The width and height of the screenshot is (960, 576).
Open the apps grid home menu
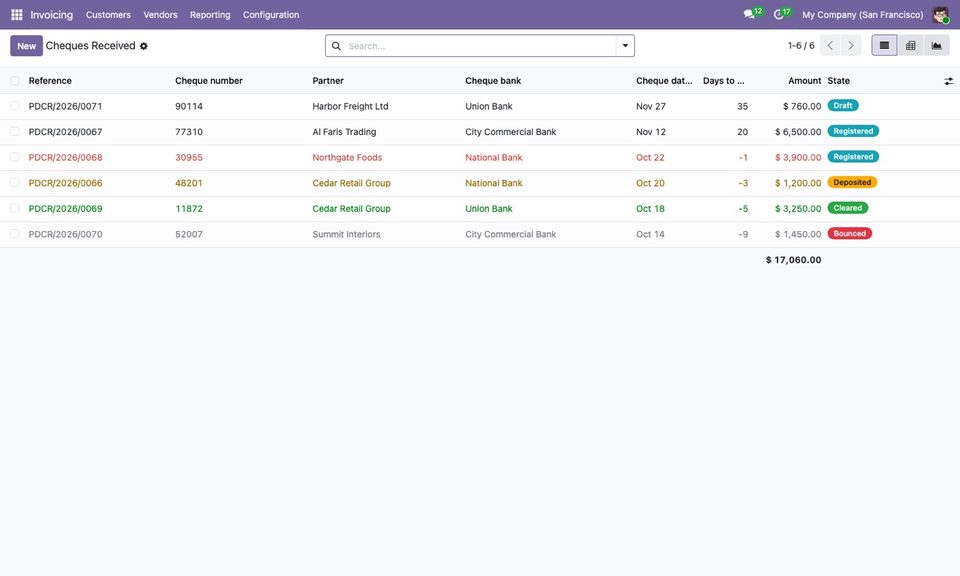pyautogui.click(x=17, y=15)
